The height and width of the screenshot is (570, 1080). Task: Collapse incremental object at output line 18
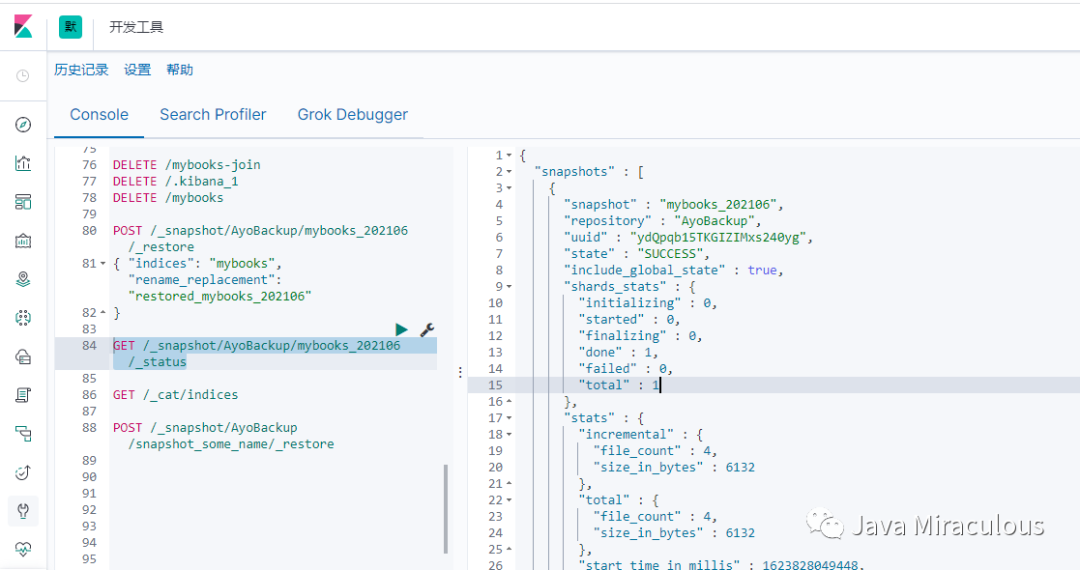509,434
